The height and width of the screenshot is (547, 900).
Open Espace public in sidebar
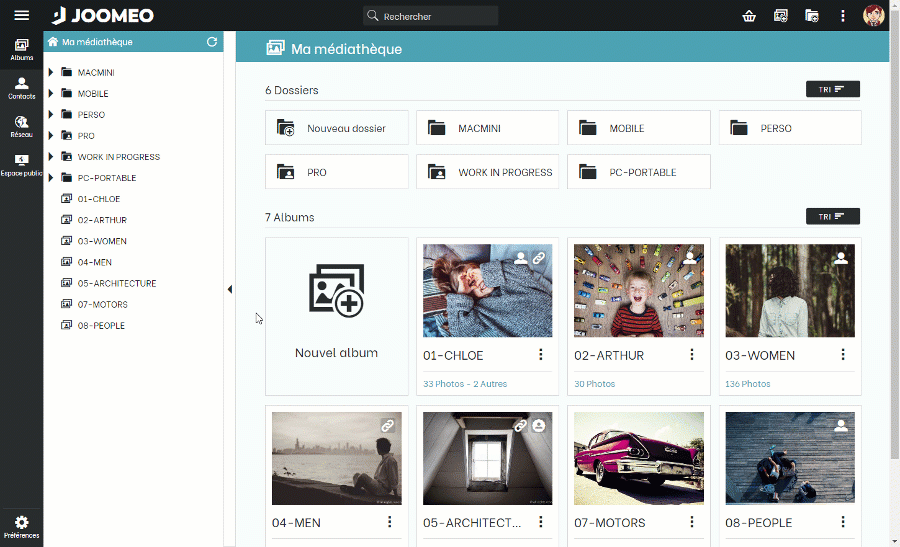[21, 165]
